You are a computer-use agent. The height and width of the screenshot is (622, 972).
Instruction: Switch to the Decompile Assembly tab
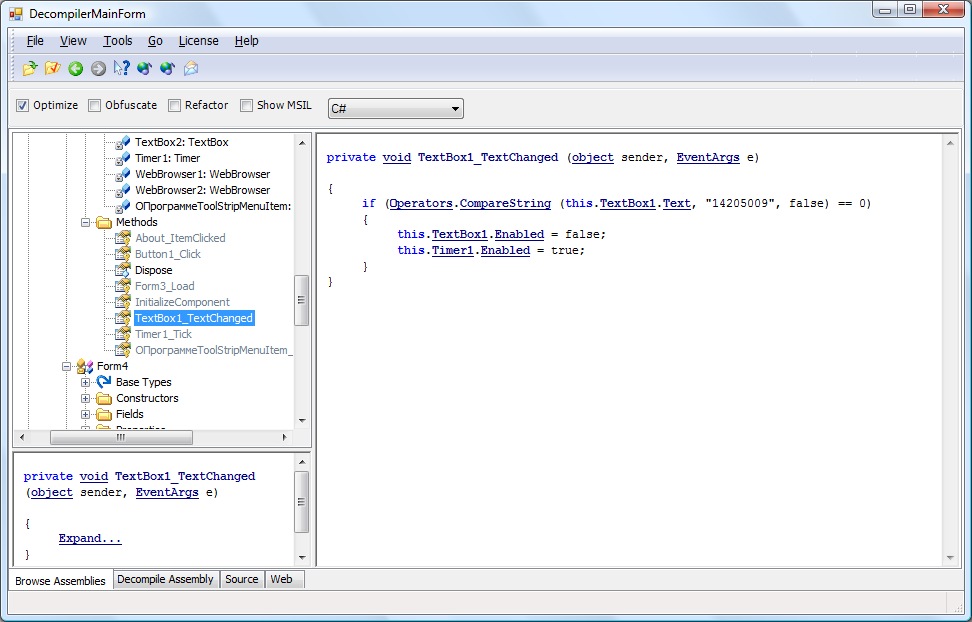click(166, 579)
